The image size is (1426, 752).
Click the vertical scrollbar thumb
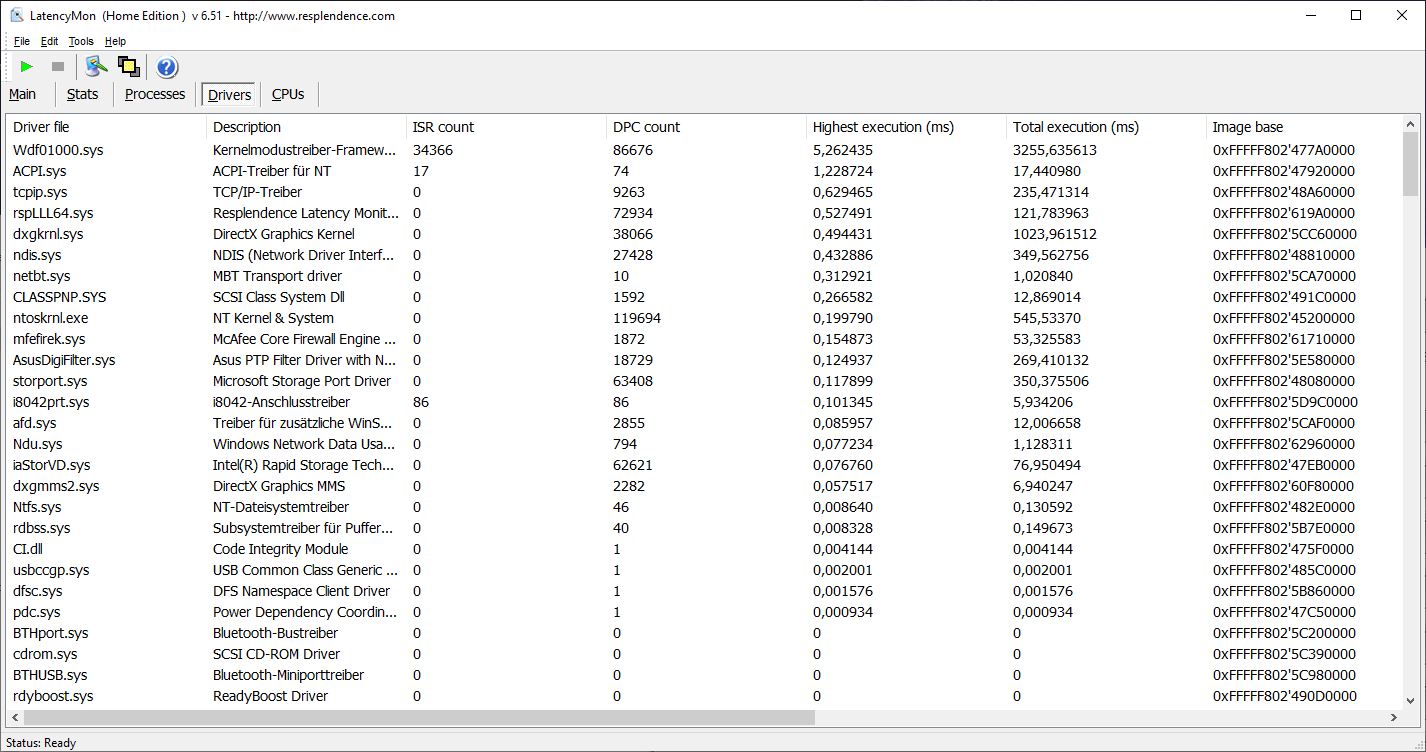coord(1411,164)
